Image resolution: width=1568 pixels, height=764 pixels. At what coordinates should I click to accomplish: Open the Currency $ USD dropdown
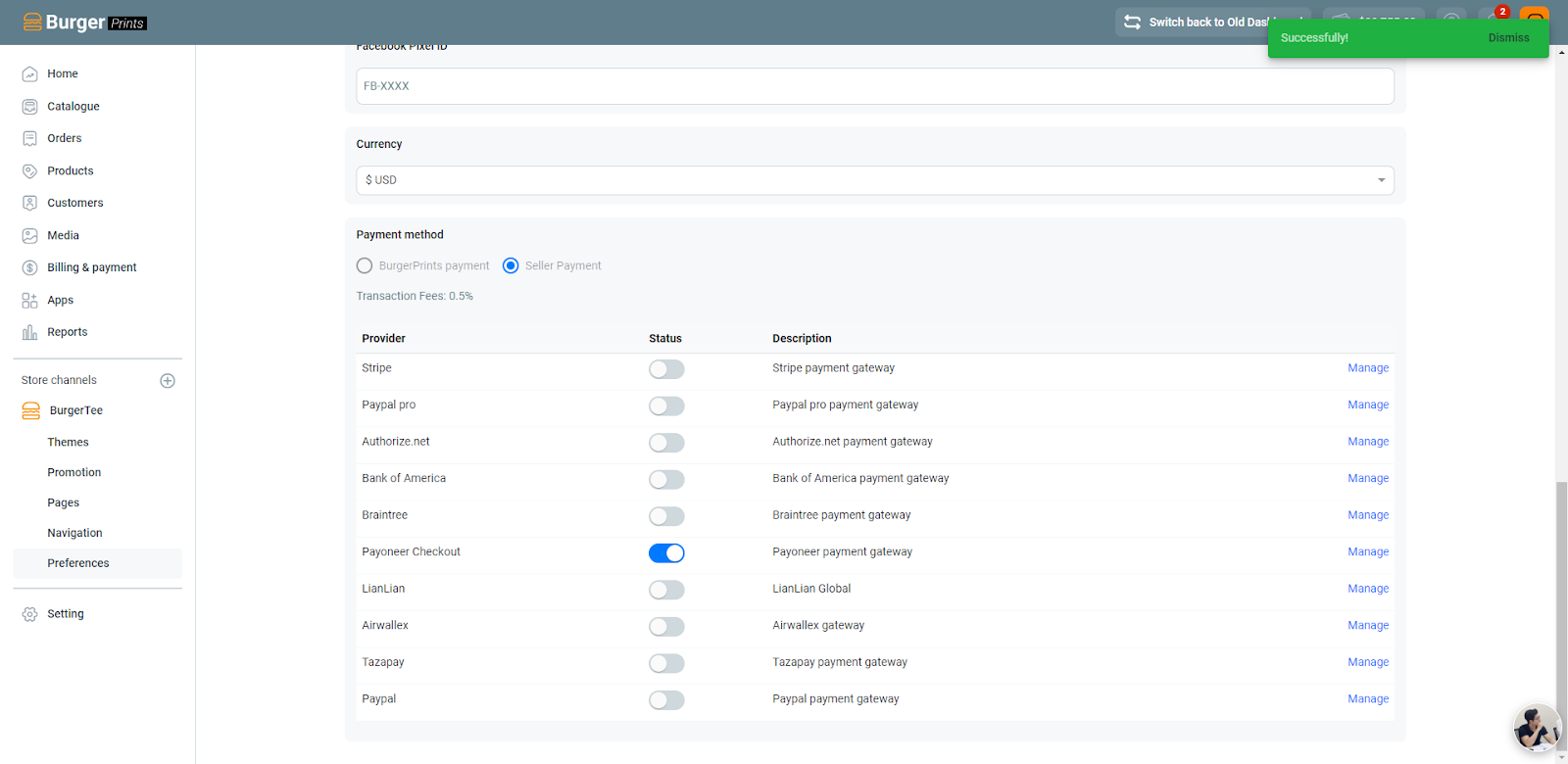[875, 180]
